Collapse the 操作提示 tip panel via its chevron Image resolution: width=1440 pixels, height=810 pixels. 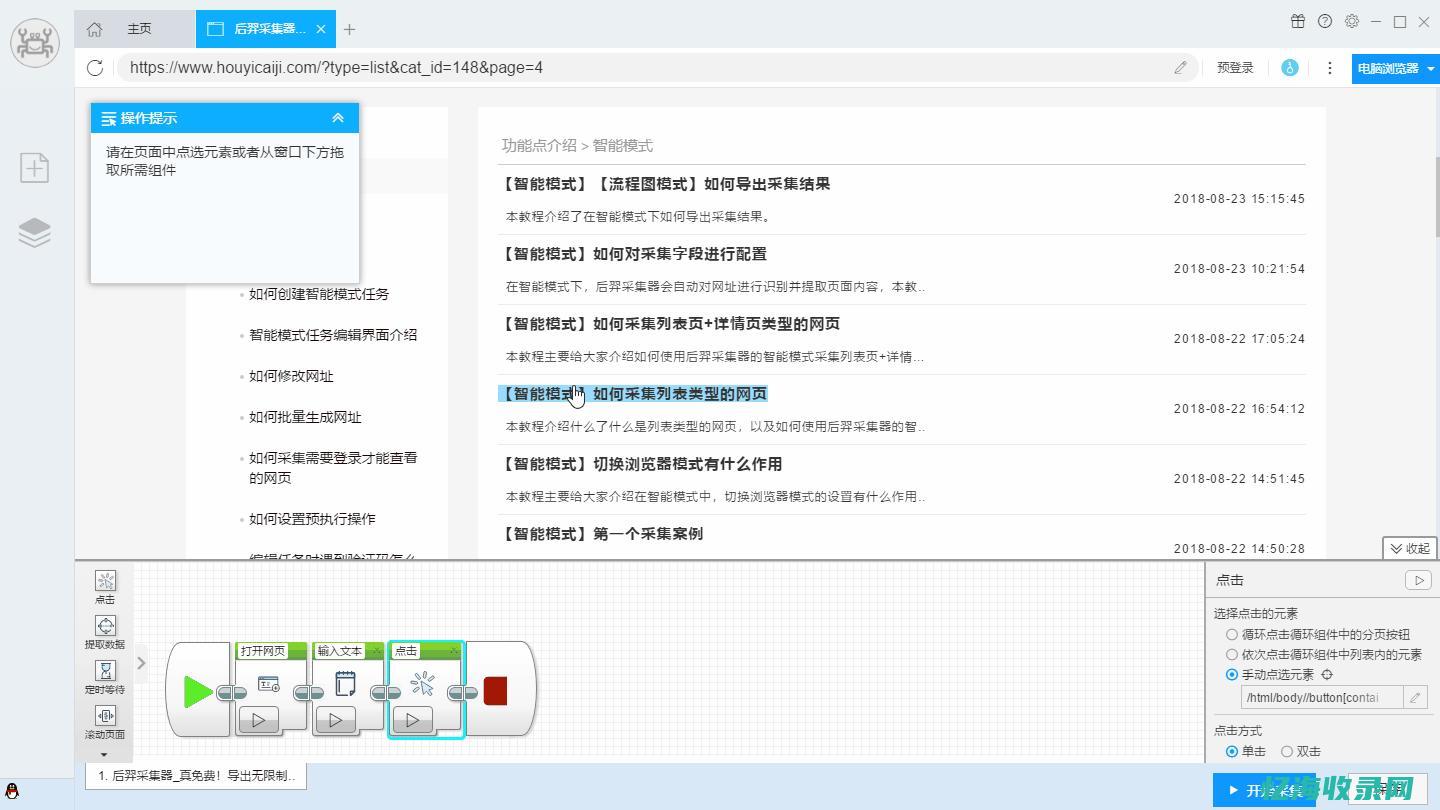pyautogui.click(x=338, y=117)
